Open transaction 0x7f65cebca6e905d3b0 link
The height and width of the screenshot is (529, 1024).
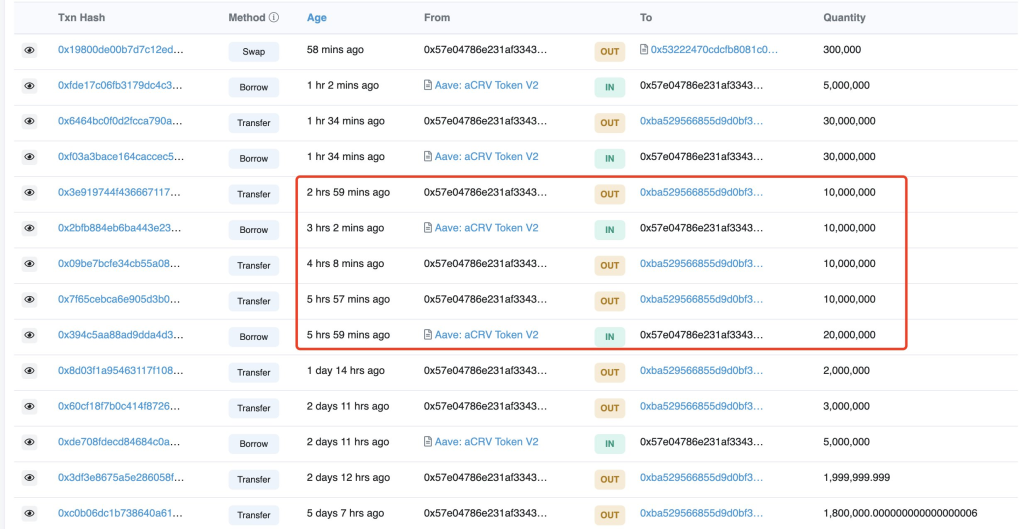(120, 299)
